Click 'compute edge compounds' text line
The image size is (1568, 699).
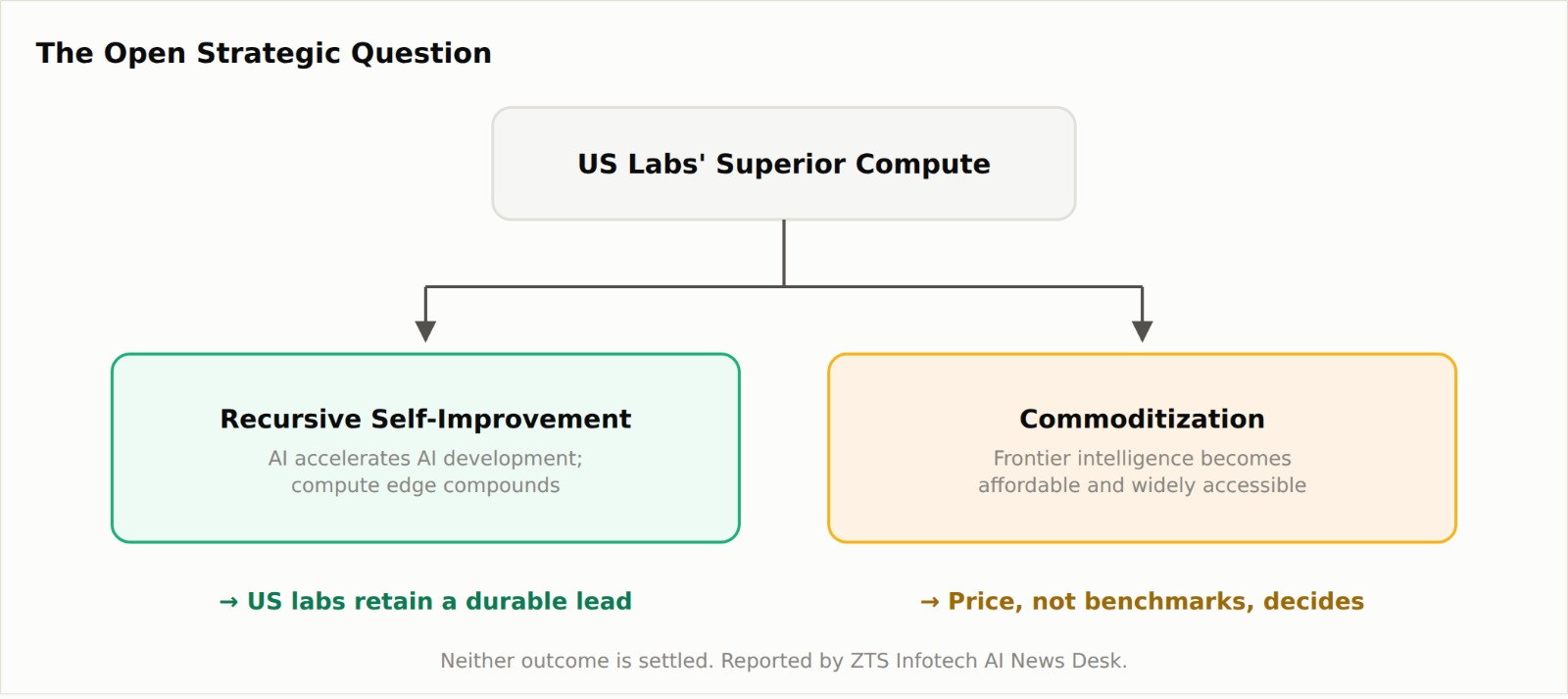pos(425,485)
